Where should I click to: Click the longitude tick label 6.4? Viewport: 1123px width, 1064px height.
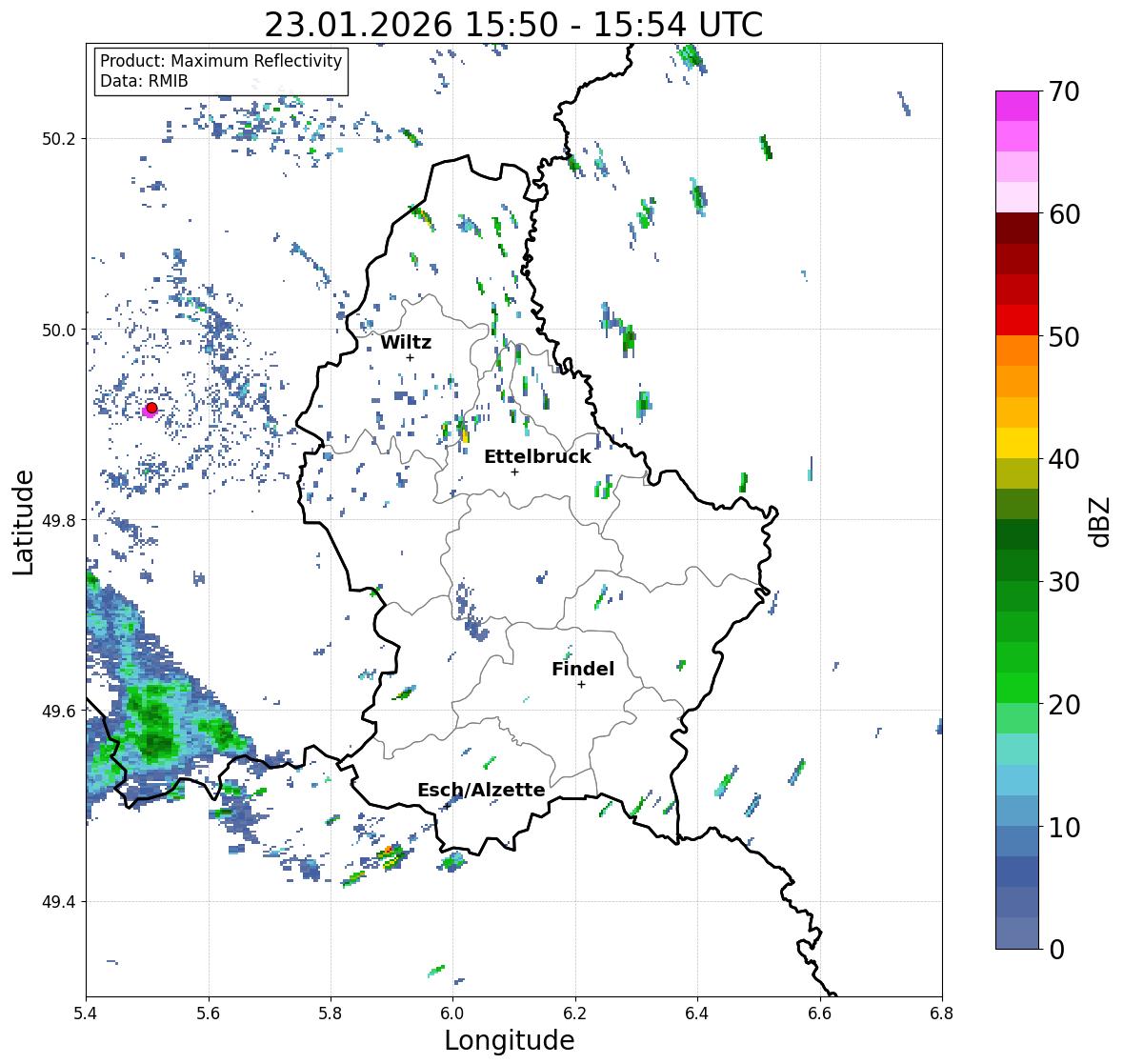point(697,1014)
